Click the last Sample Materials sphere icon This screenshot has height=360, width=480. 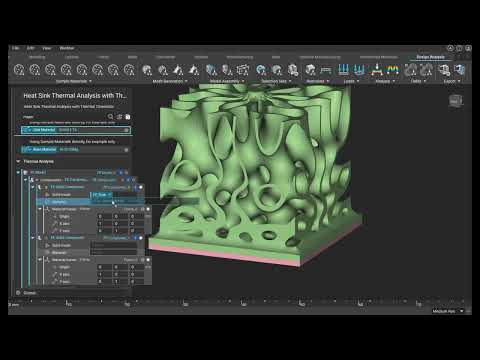(x=129, y=70)
